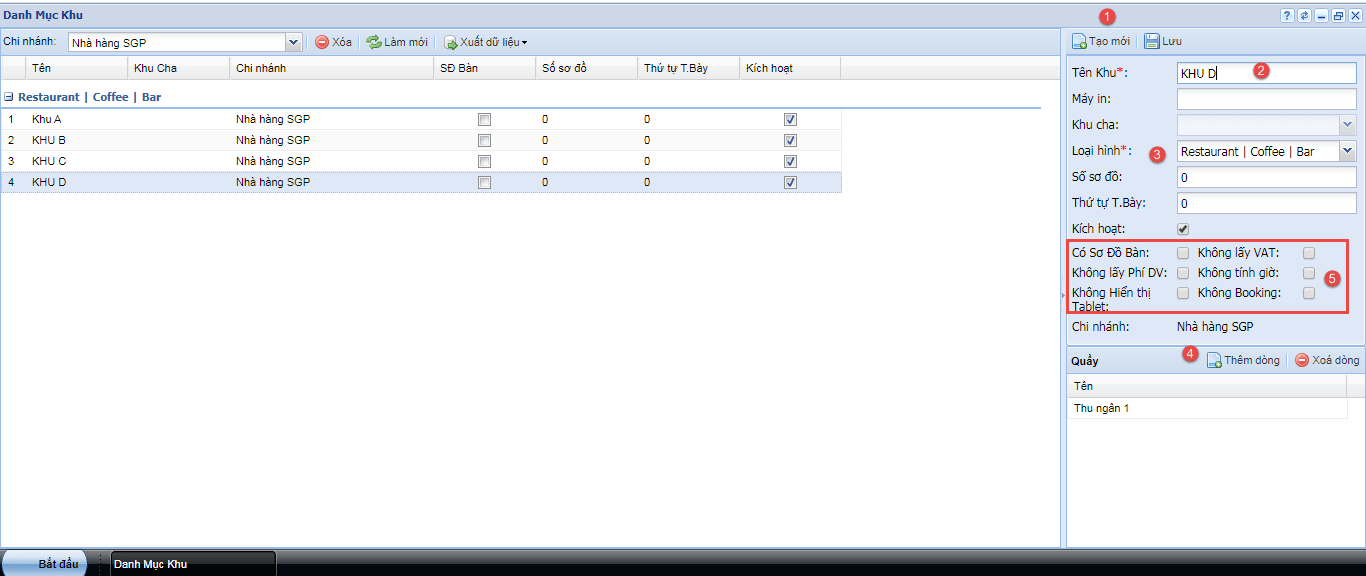Enable the Không lấy VAT checkbox
Viewport: 1366px width, 576px height.
(1309, 253)
